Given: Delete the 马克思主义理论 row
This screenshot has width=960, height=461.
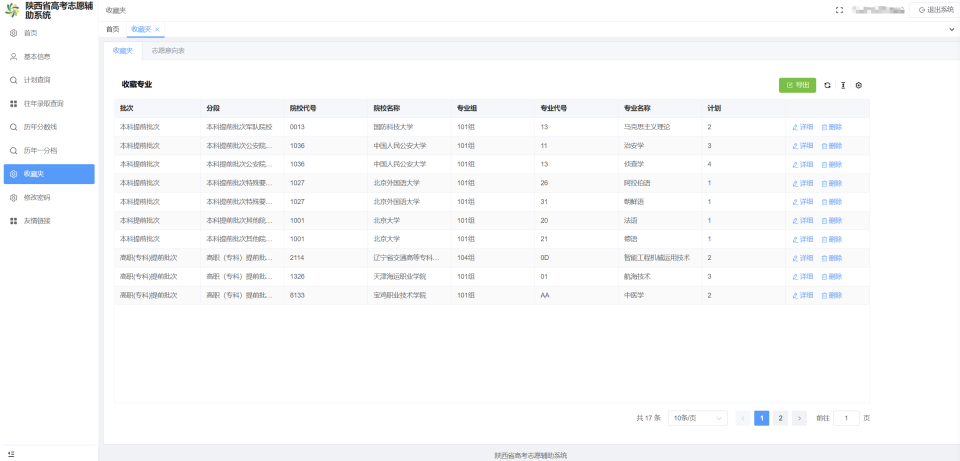Looking at the screenshot, I should coord(832,127).
